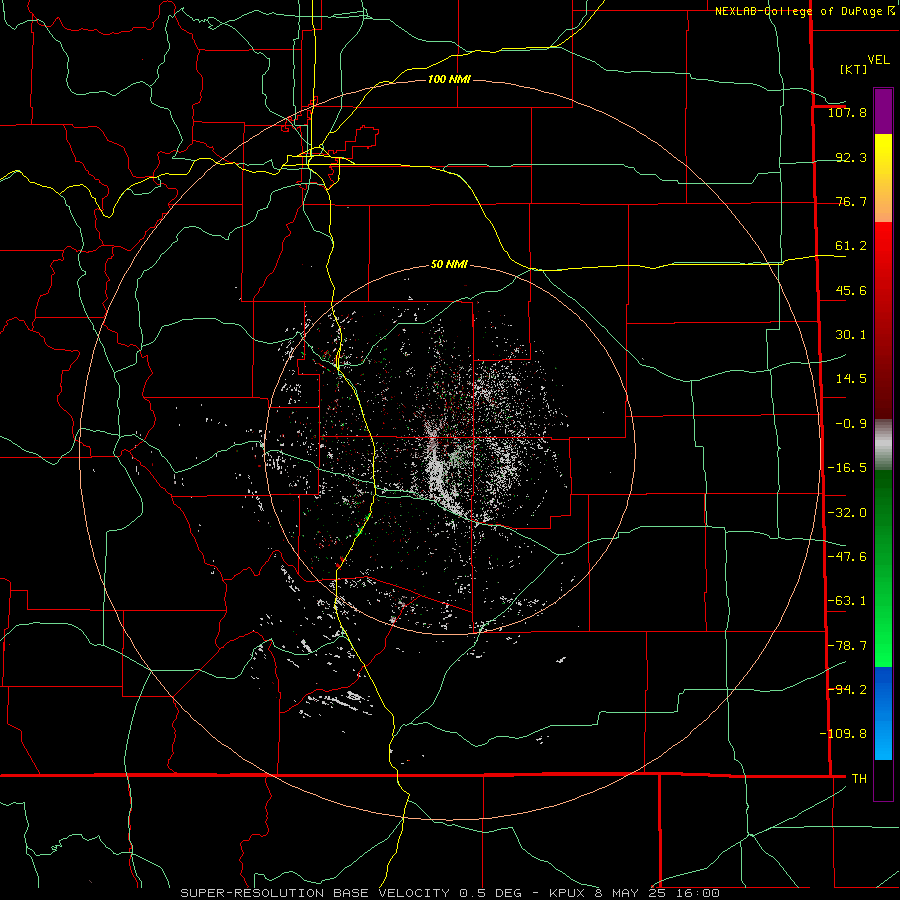This screenshot has height=900, width=900.
Task: Select the -16.5 scale value
Action: pos(847,468)
